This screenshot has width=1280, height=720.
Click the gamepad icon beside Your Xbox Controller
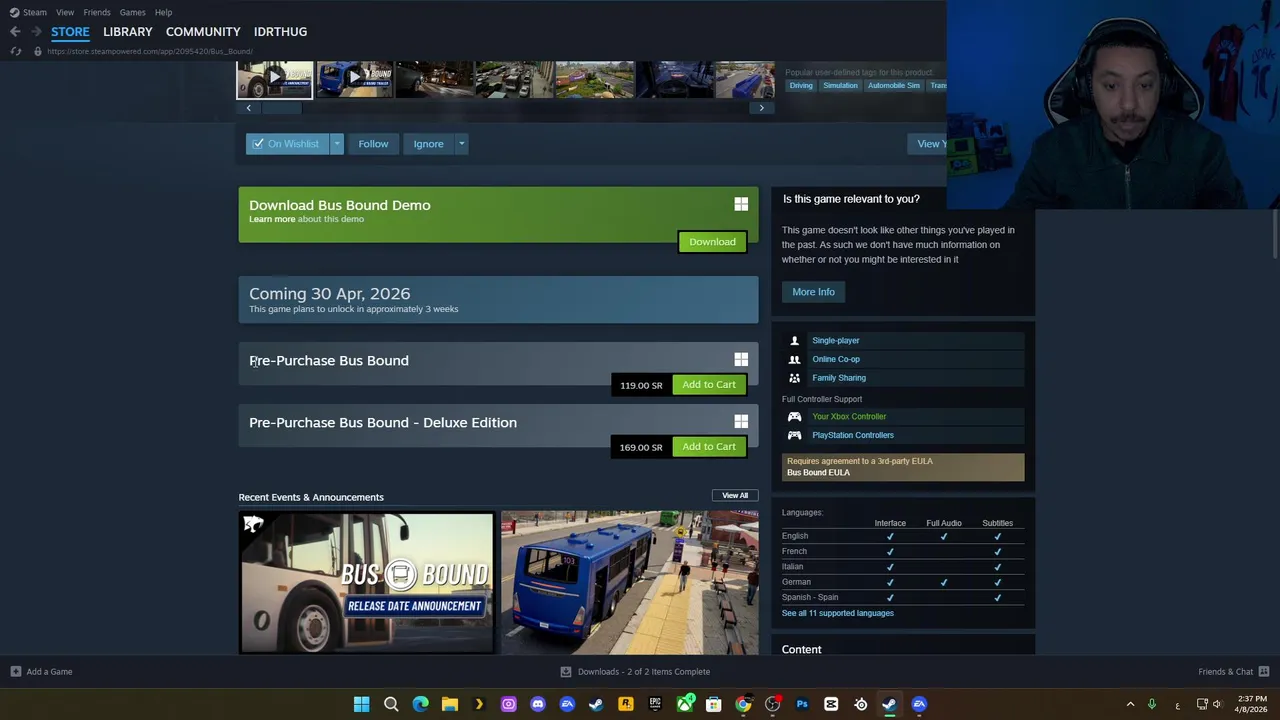coord(795,416)
